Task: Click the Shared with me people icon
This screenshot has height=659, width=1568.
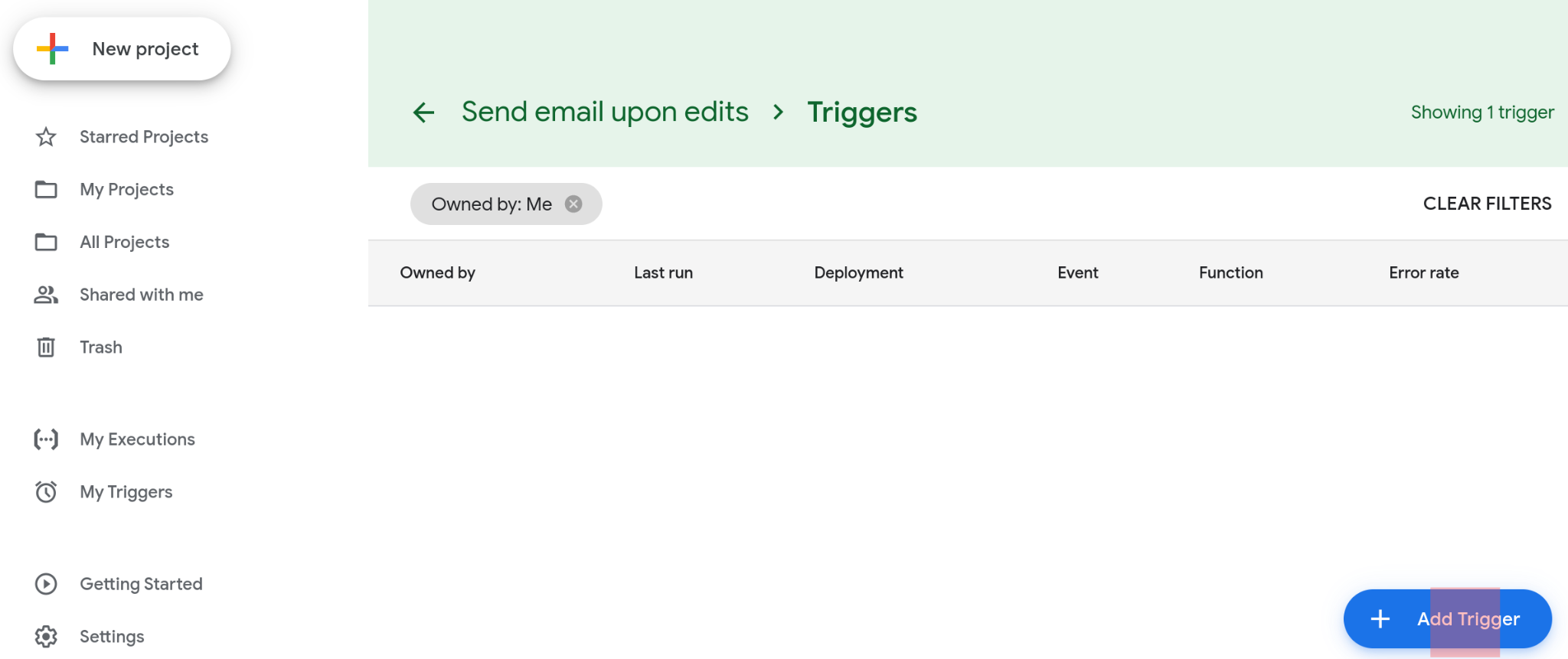Action: coord(46,295)
